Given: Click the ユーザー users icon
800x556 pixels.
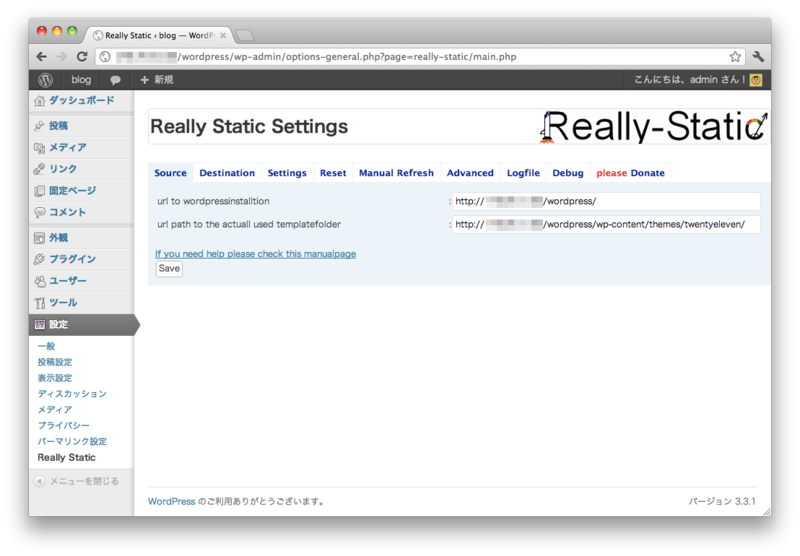Looking at the screenshot, I should [x=39, y=281].
